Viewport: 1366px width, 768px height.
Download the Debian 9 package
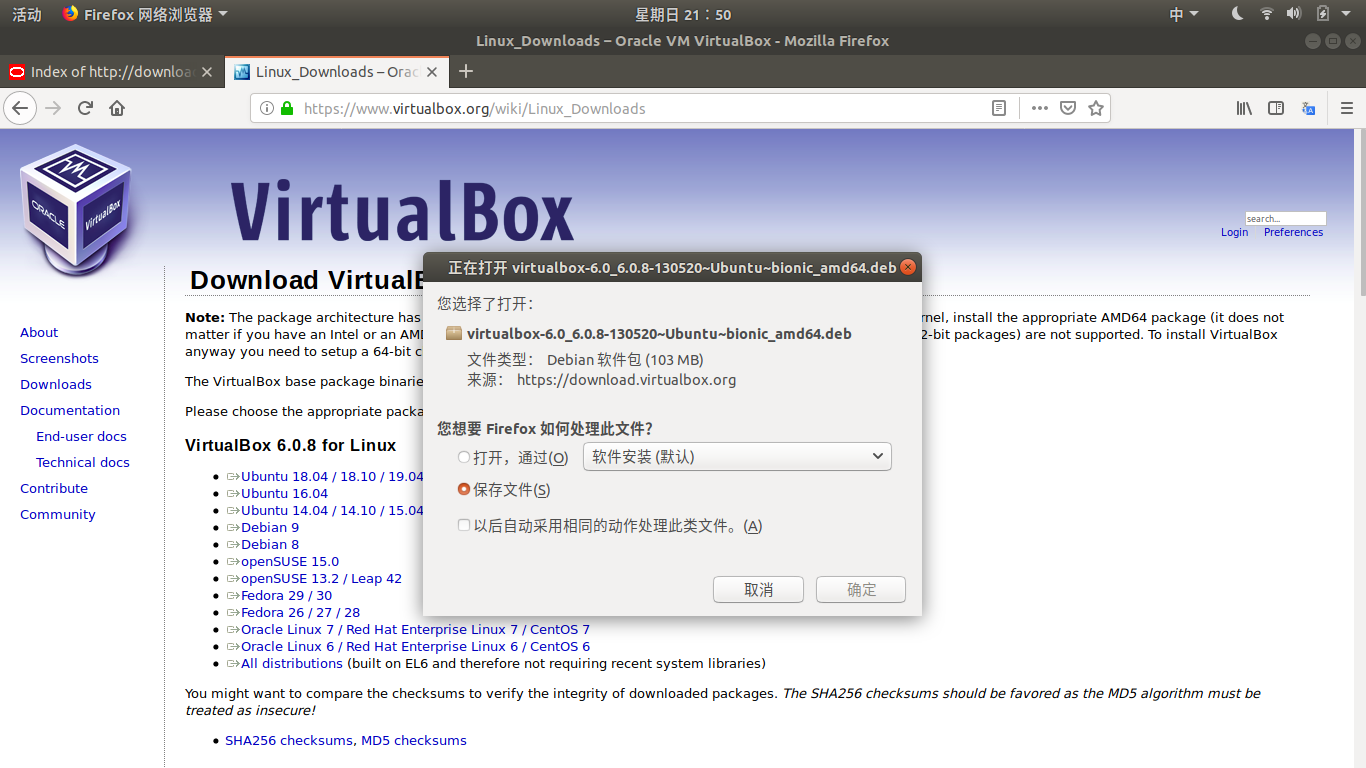[270, 527]
